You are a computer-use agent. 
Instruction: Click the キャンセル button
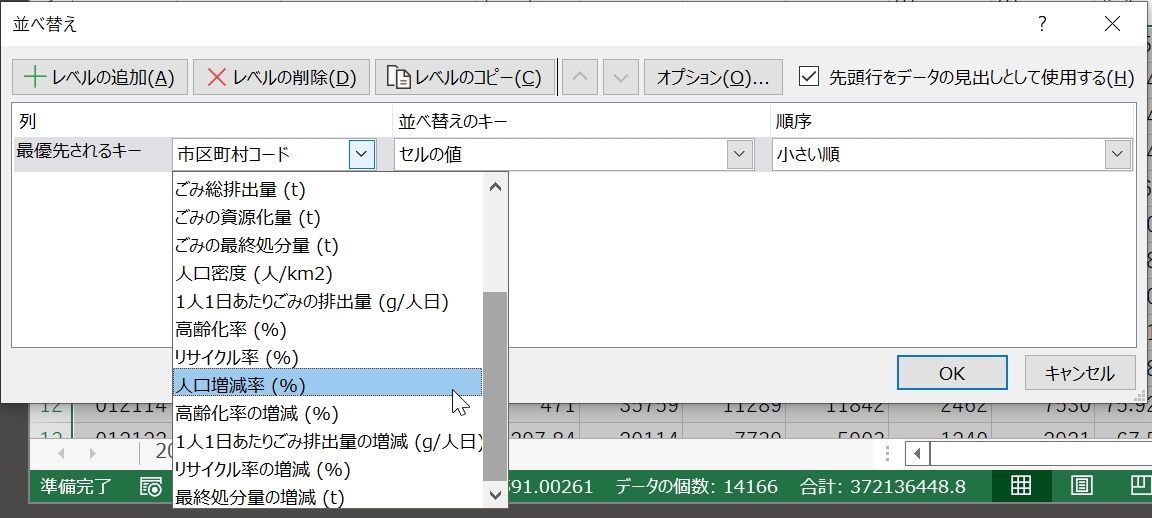coord(1079,373)
